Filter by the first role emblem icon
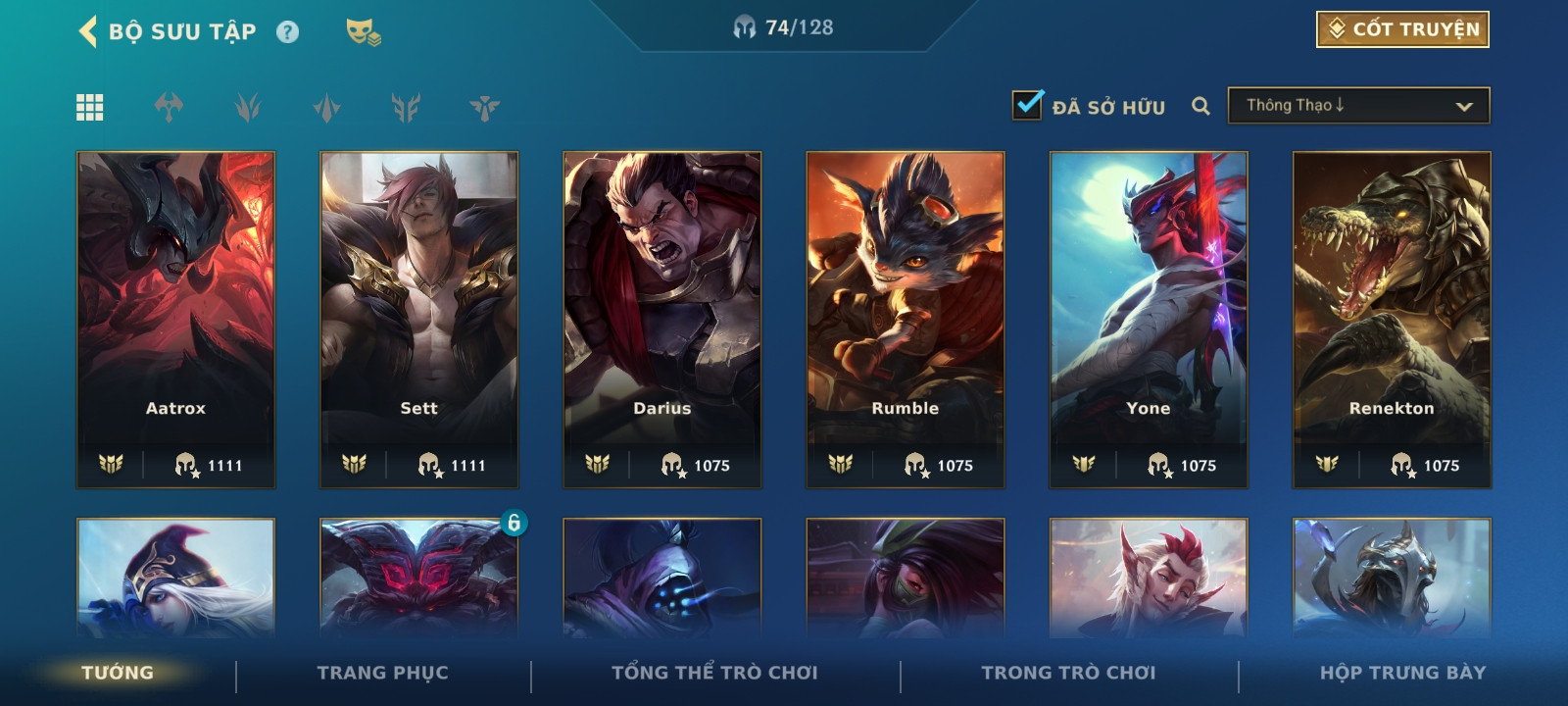The width and height of the screenshot is (1568, 706). [169, 107]
